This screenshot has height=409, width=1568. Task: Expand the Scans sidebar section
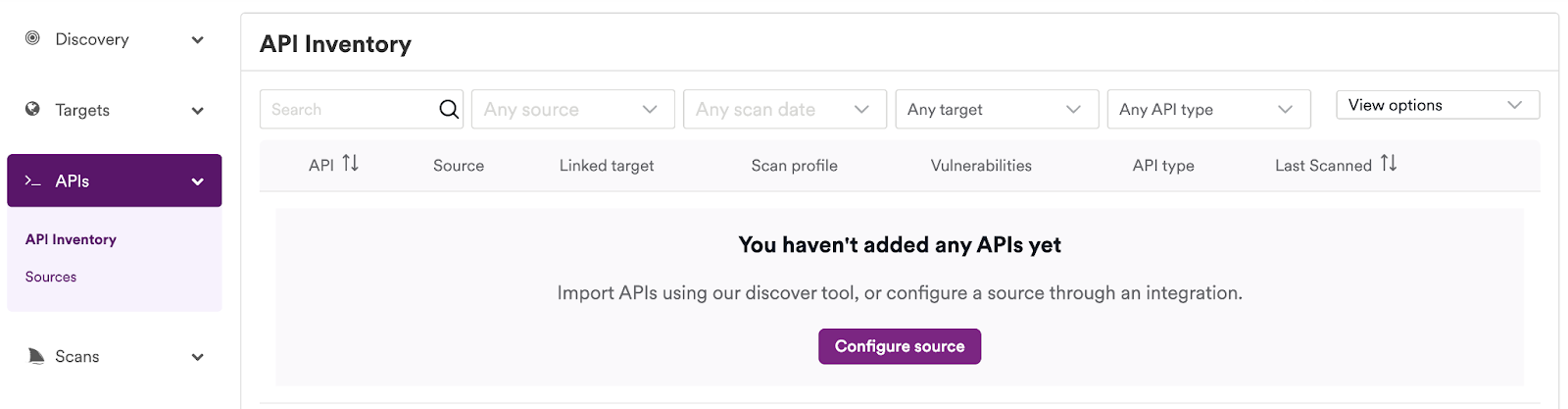(x=198, y=357)
